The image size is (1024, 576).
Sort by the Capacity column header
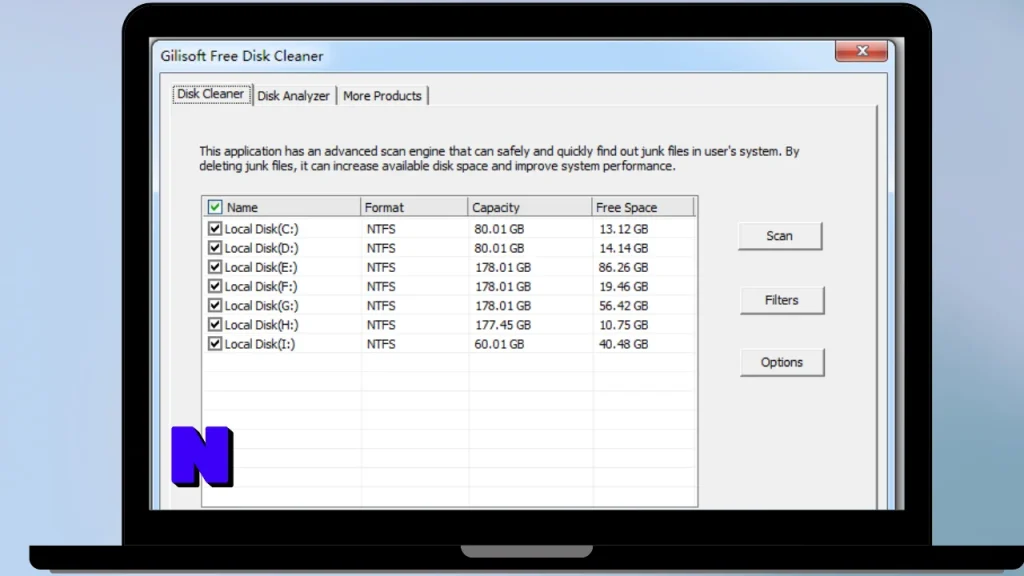pos(530,207)
